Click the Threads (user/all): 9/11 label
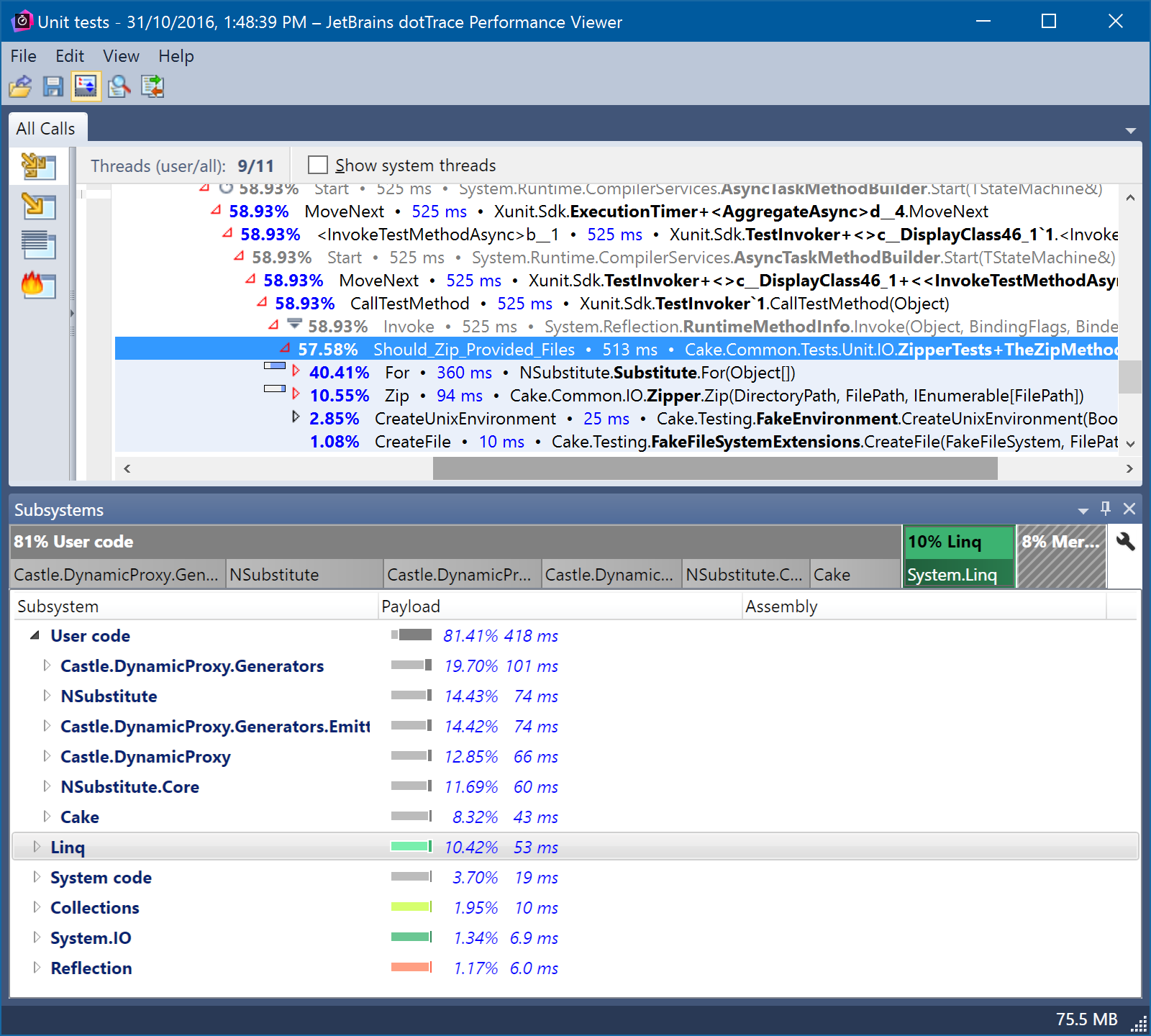This screenshot has height=1036, width=1151. click(183, 165)
